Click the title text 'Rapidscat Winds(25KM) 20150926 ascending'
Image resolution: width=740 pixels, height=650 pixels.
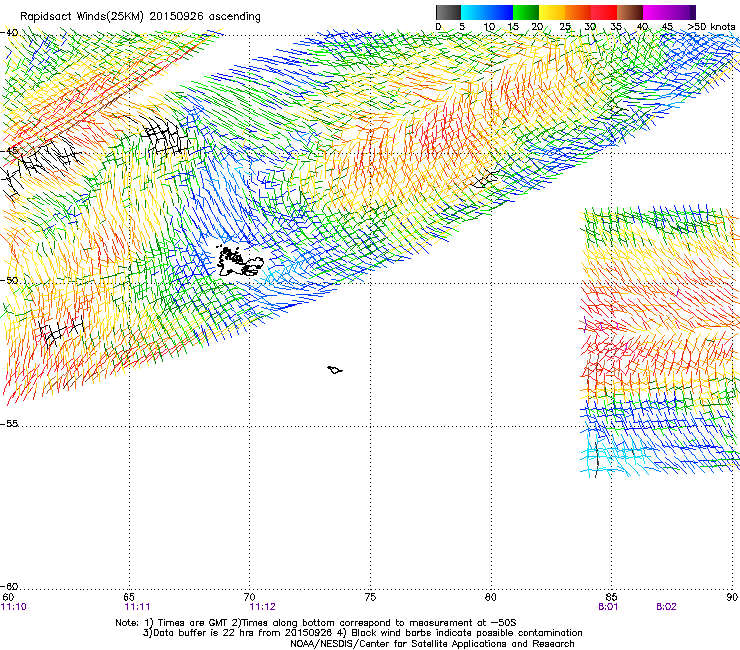tap(140, 17)
